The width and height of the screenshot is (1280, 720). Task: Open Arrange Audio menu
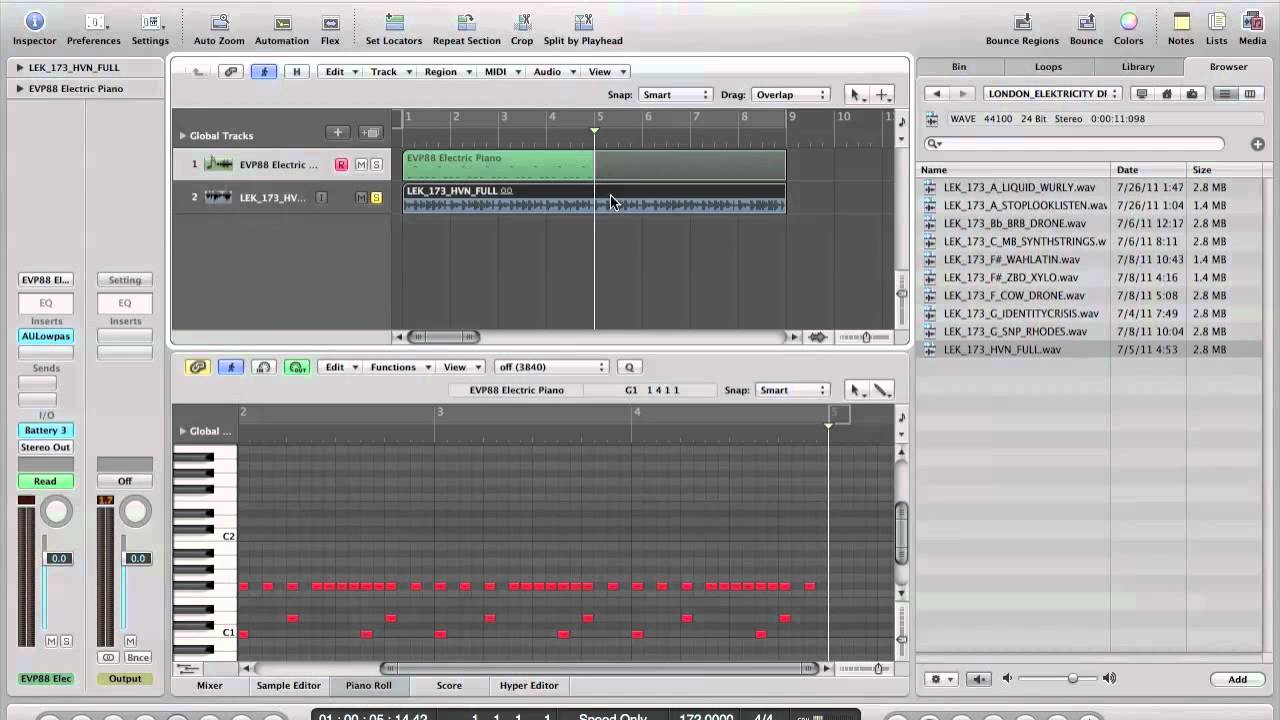click(554, 72)
